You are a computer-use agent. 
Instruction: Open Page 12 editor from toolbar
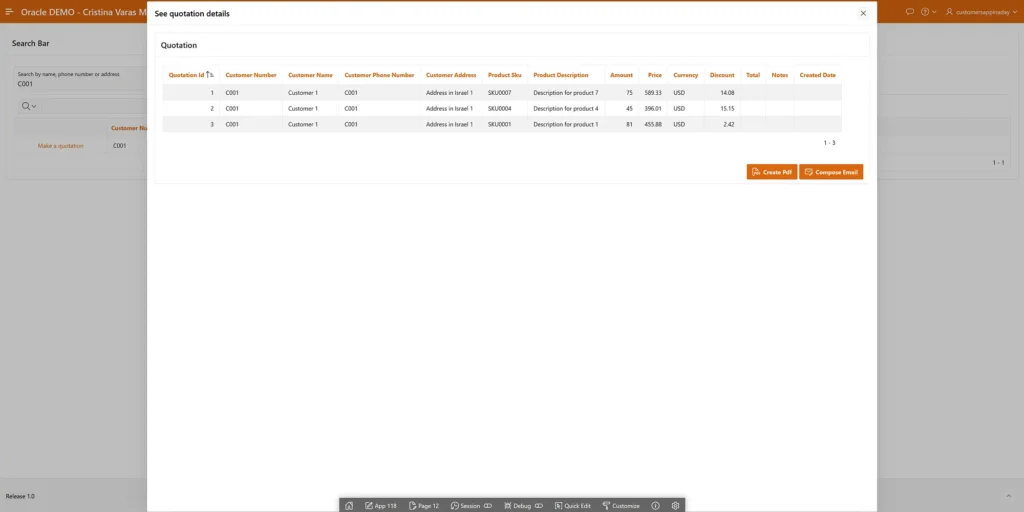tap(424, 506)
